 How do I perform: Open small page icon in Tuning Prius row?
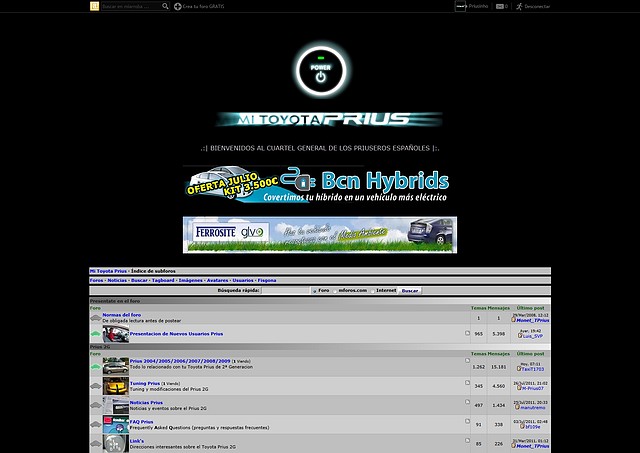click(x=467, y=382)
